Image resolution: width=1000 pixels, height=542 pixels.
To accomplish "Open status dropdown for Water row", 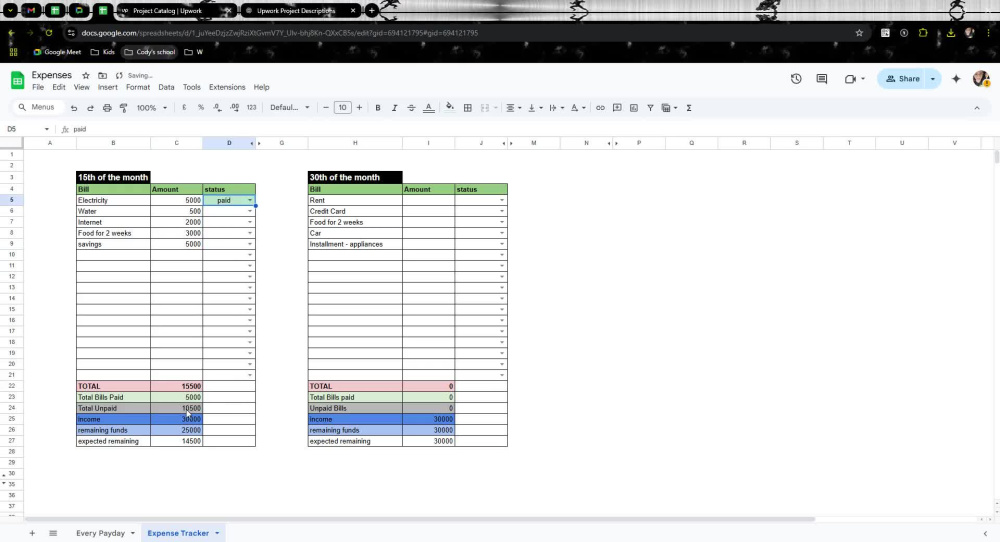I will point(249,211).
